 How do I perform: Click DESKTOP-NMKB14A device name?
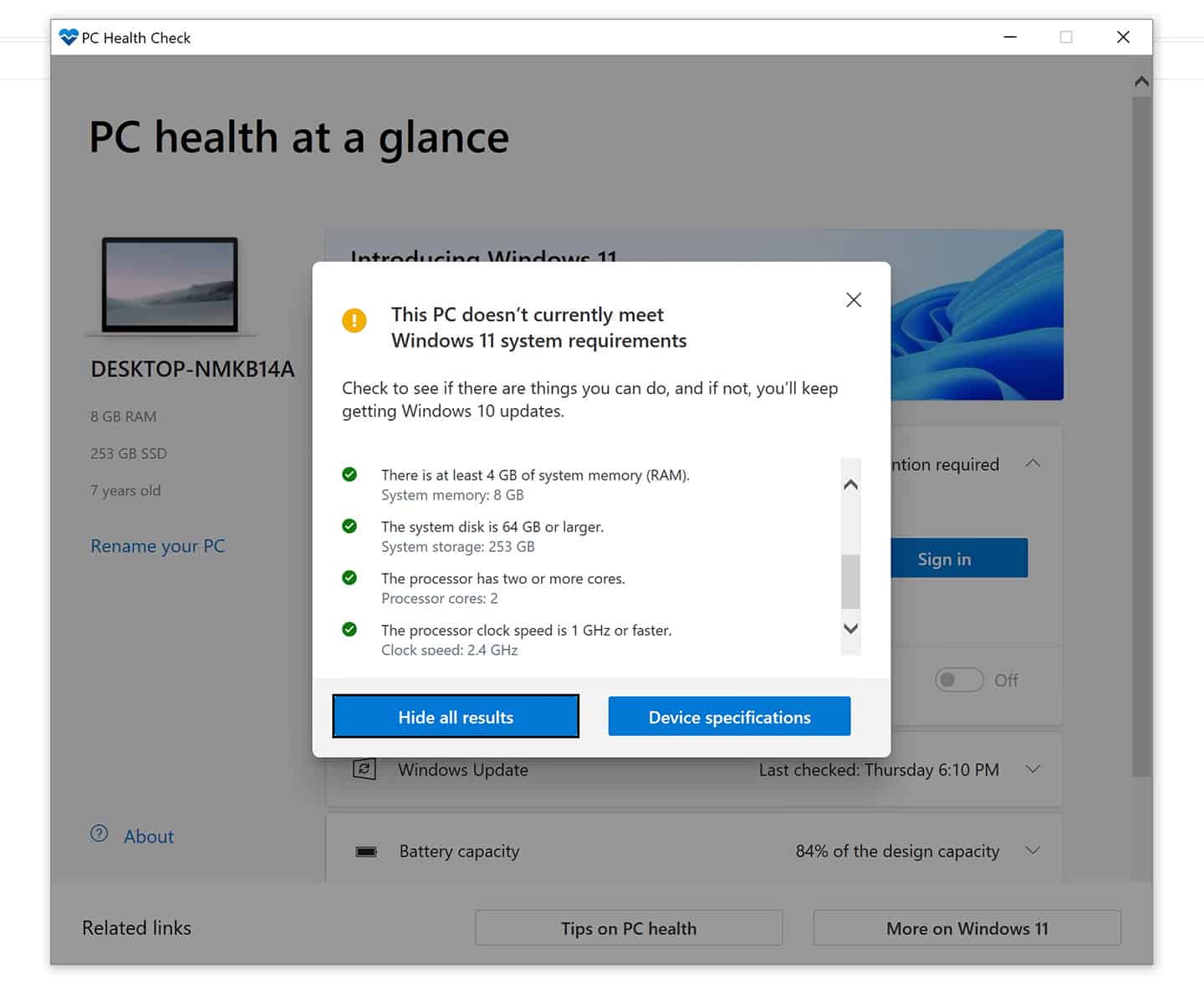click(x=192, y=369)
